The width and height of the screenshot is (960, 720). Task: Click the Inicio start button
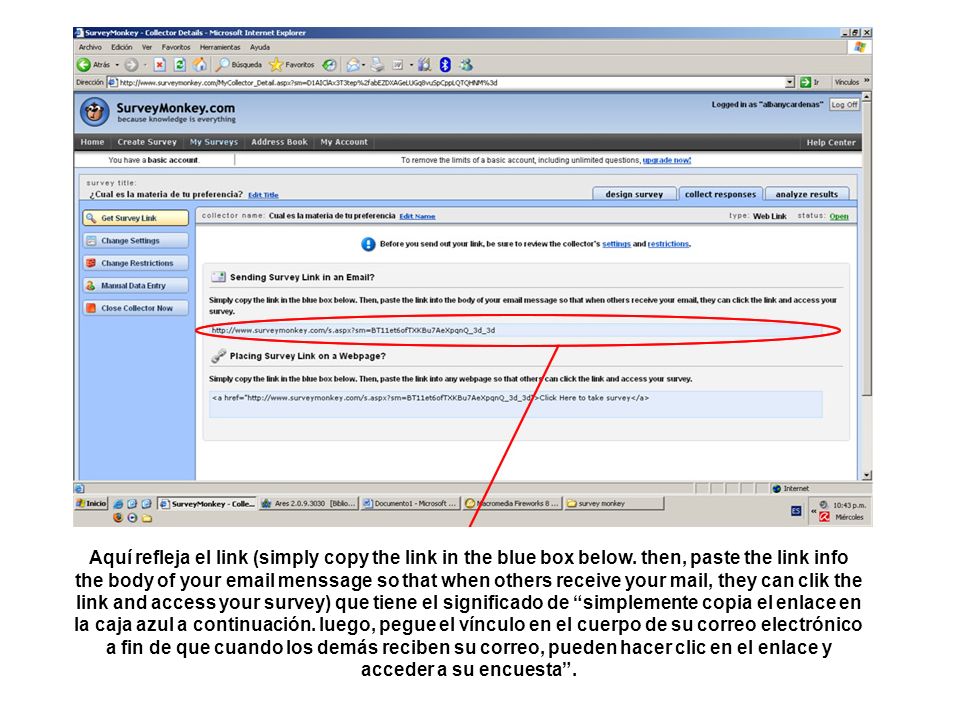click(x=91, y=503)
